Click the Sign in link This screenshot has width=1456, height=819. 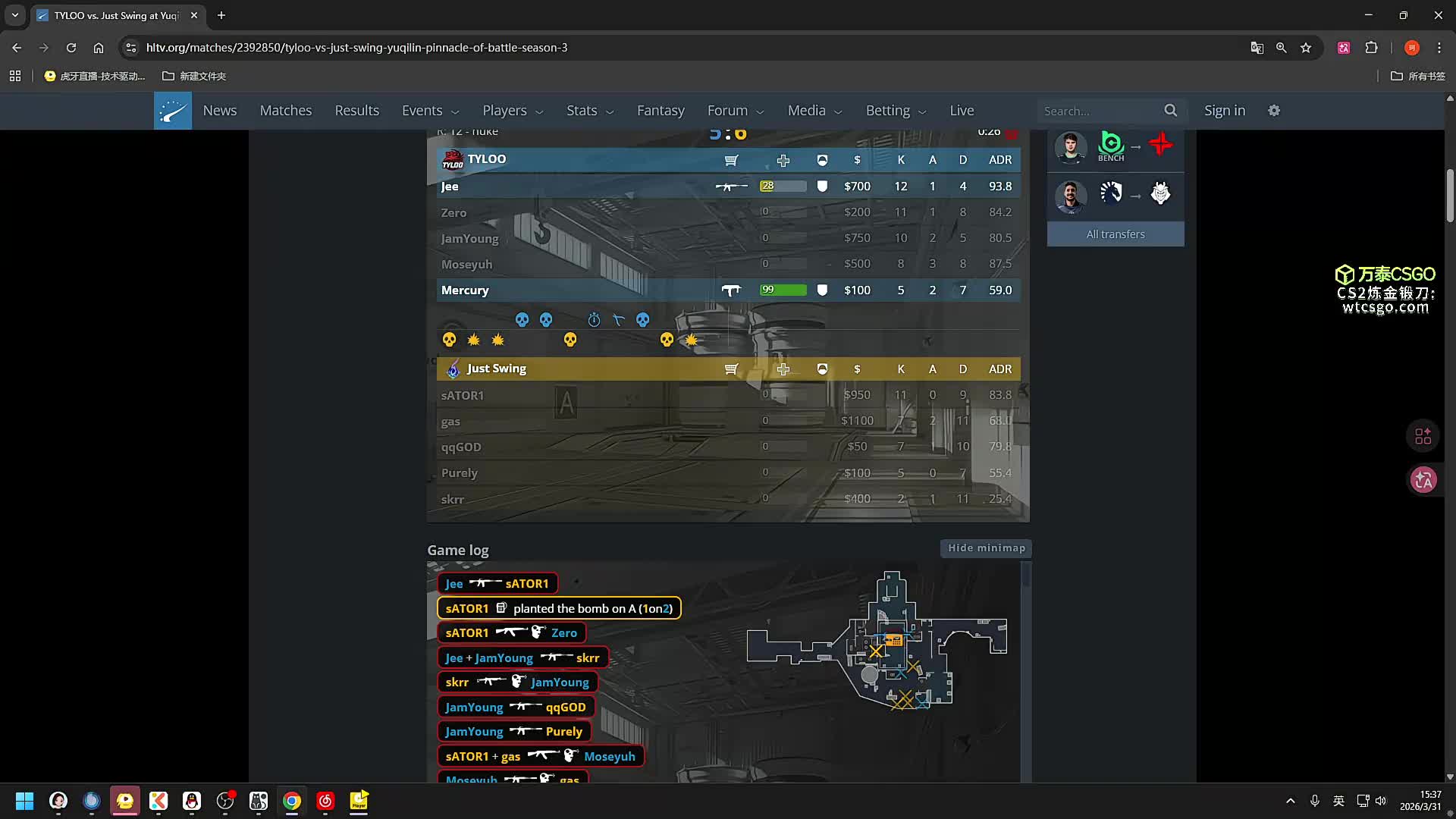tap(1224, 111)
